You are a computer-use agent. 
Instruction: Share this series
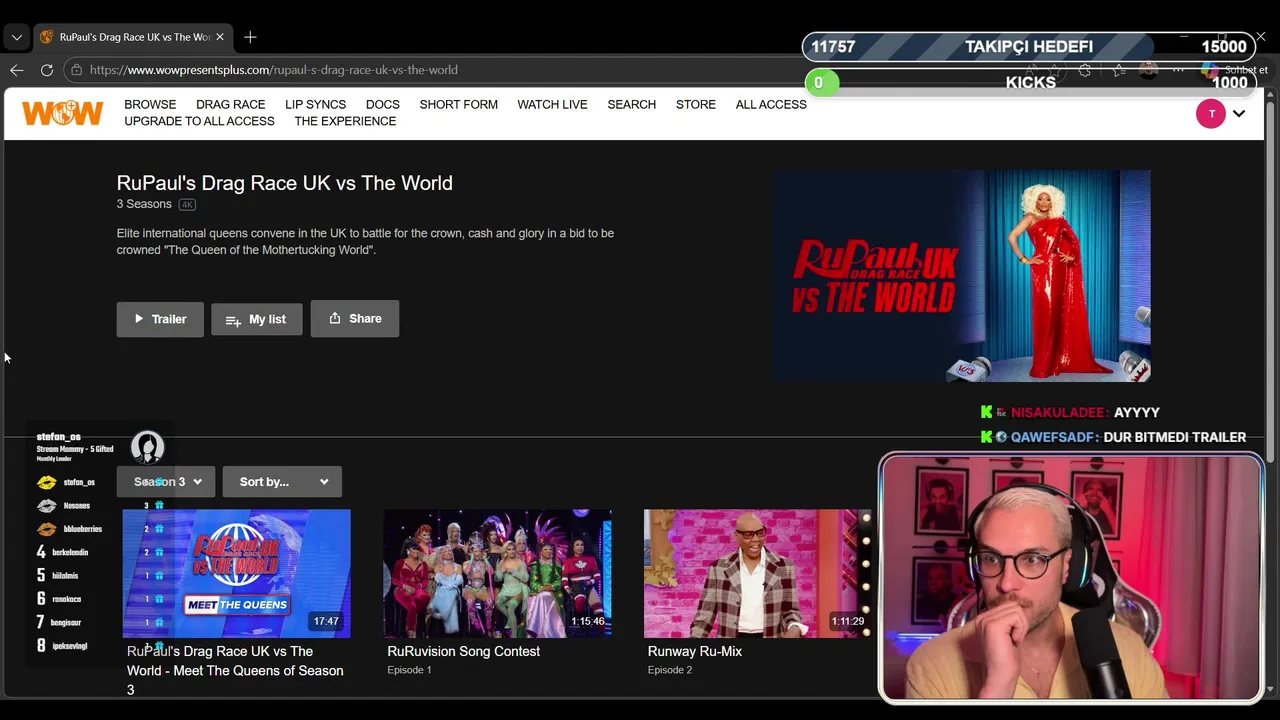[x=355, y=318]
